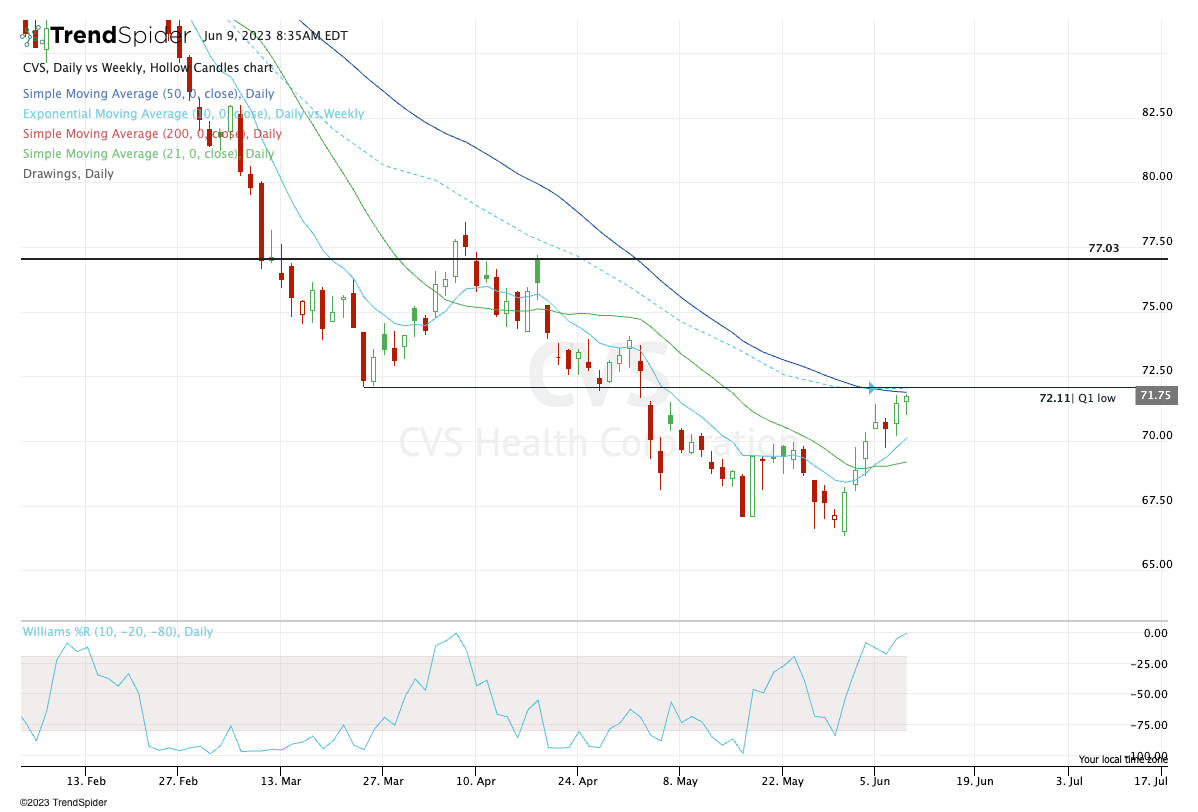The image size is (1198, 812).
Task: Click the -50.00 Williams %R axis label
Action: coord(1149,694)
